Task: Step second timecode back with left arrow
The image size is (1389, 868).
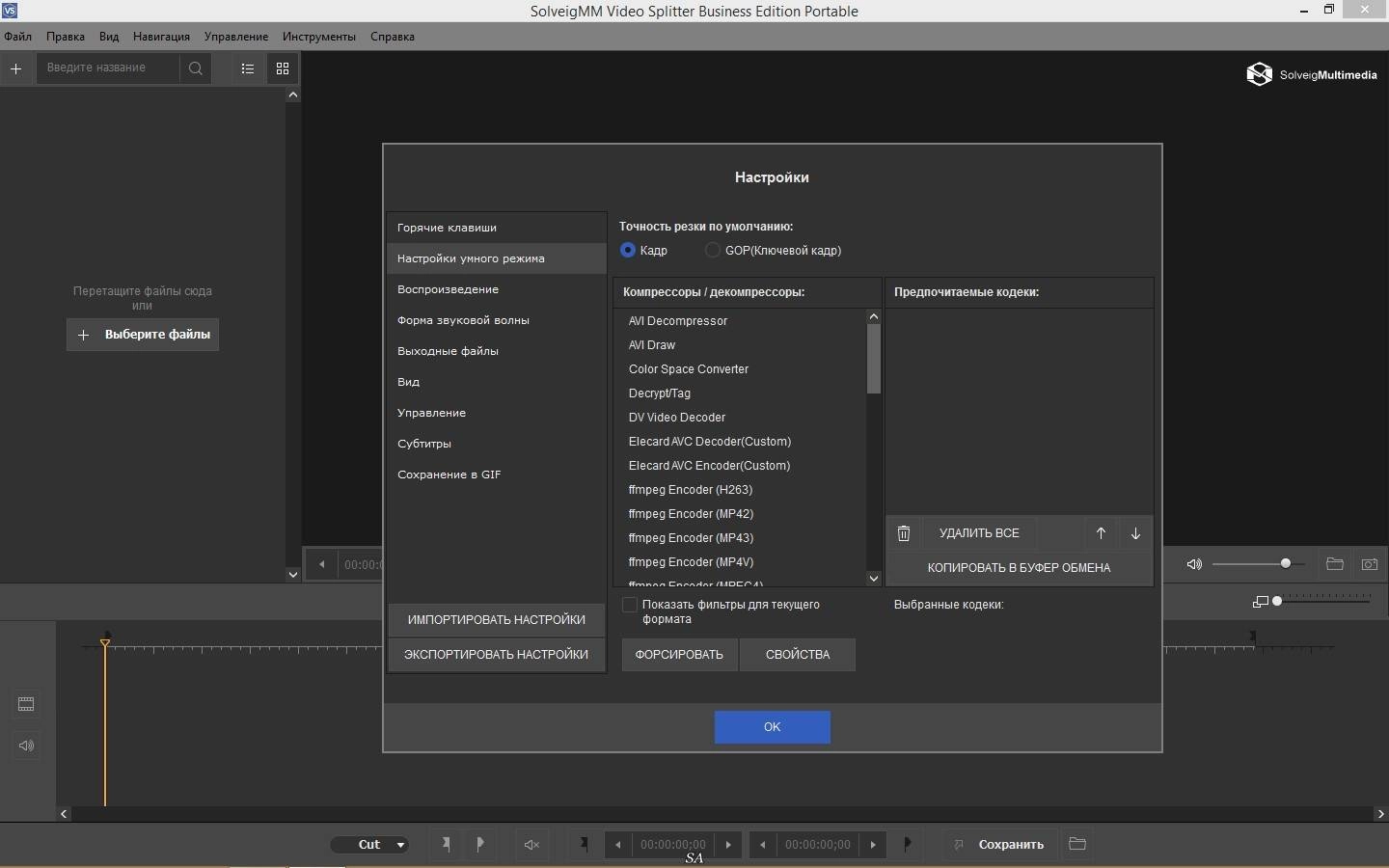Action: [x=762, y=845]
